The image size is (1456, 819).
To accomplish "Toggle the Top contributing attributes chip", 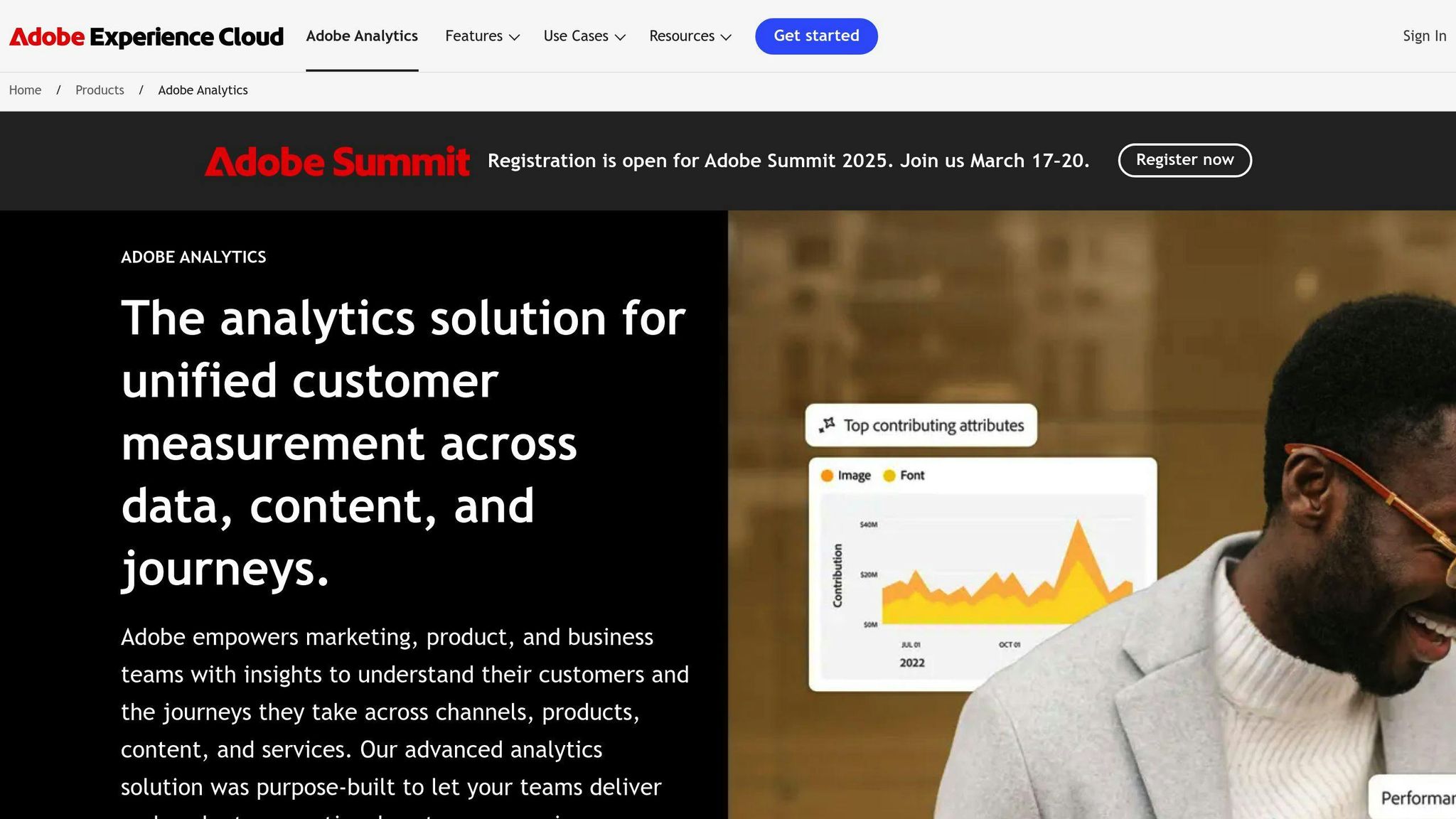I will point(921,424).
